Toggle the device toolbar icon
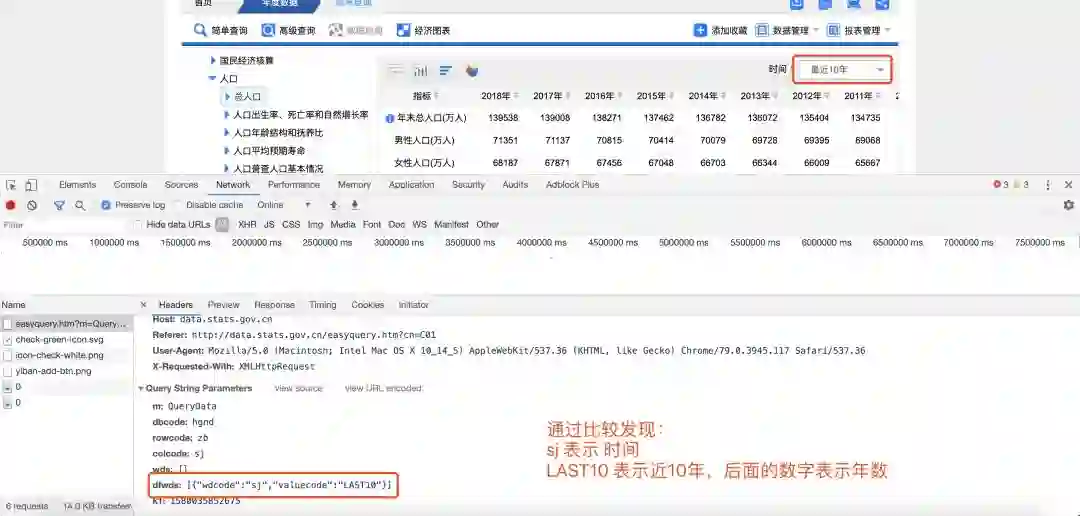Viewport: 1080px width, 516px height. coord(31,185)
